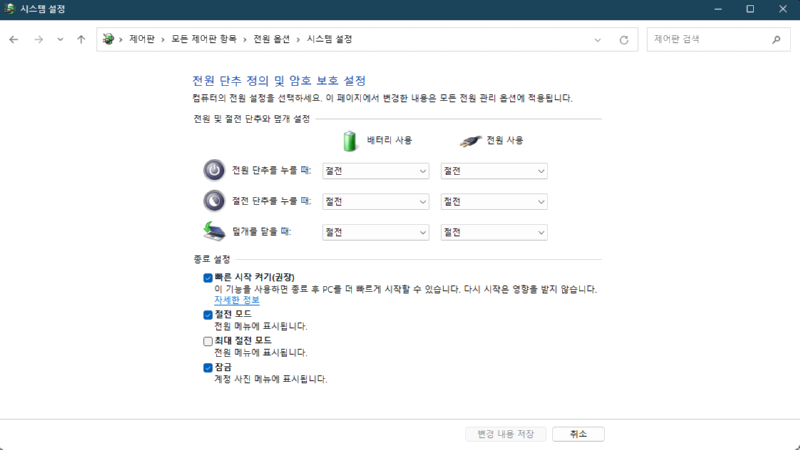
Task: Open the recent locations chevron
Action: point(60,39)
